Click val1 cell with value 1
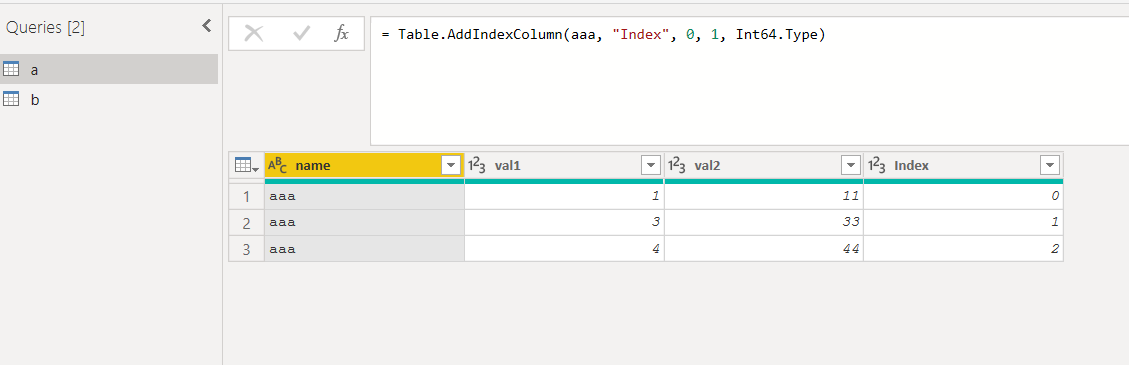The height and width of the screenshot is (365, 1129). (564, 196)
